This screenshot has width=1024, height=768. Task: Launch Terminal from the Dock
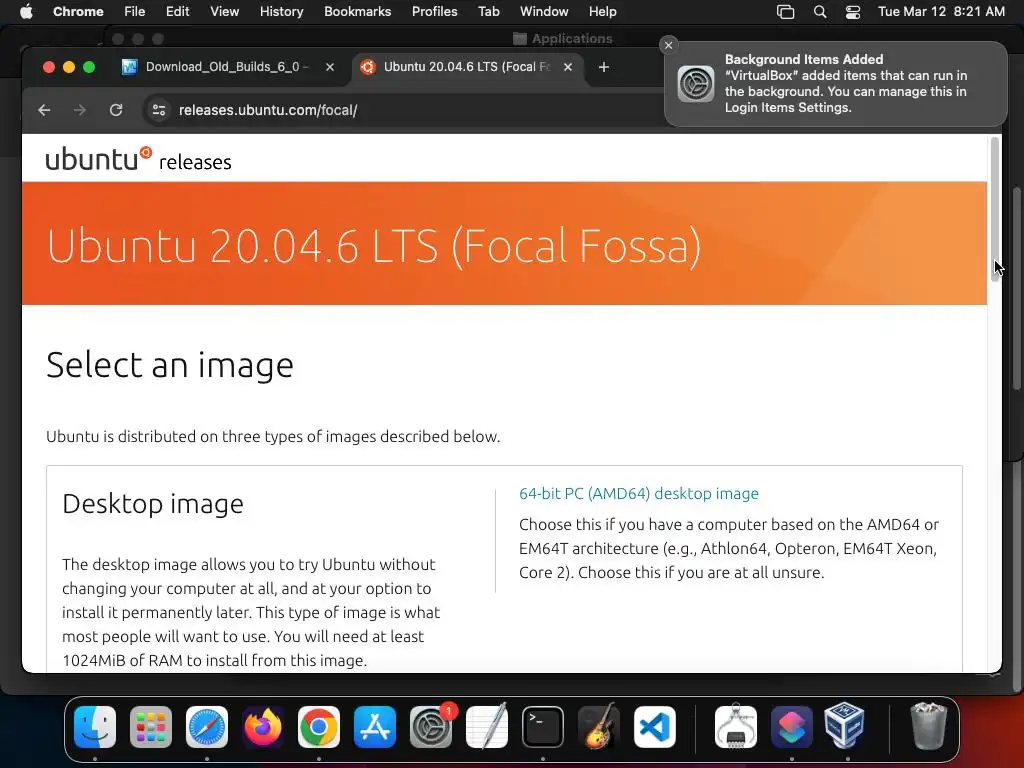[543, 727]
